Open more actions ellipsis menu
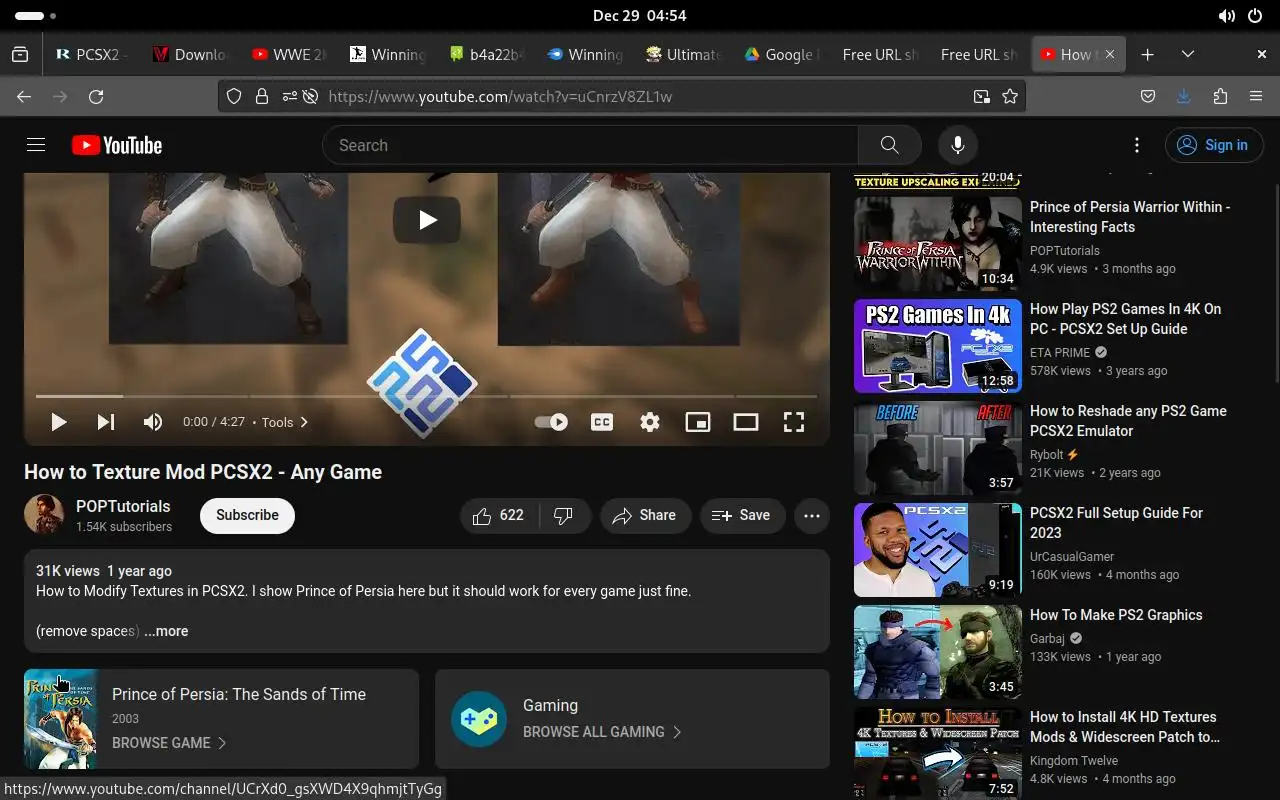Image resolution: width=1280 pixels, height=800 pixels. point(812,515)
